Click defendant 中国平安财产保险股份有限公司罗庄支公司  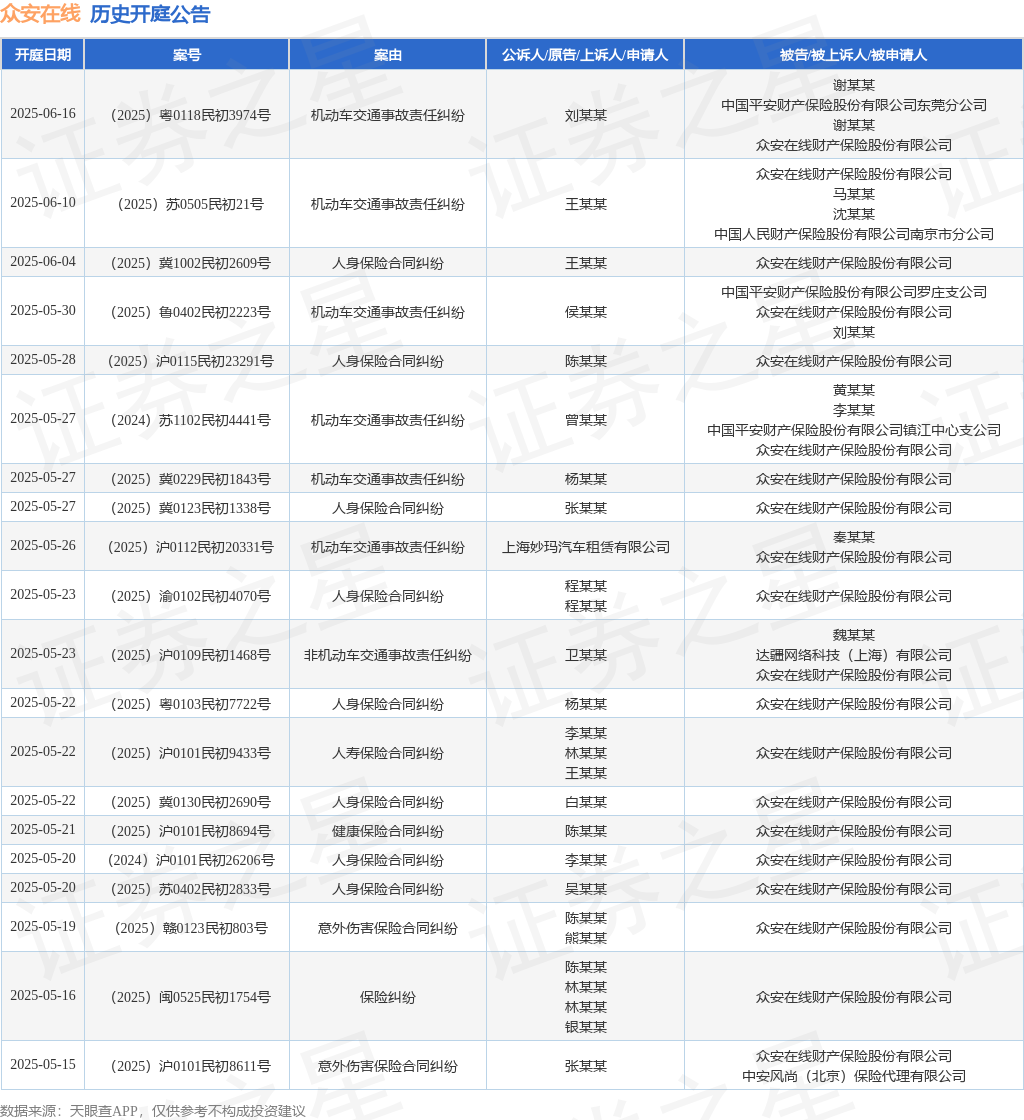coord(853,292)
